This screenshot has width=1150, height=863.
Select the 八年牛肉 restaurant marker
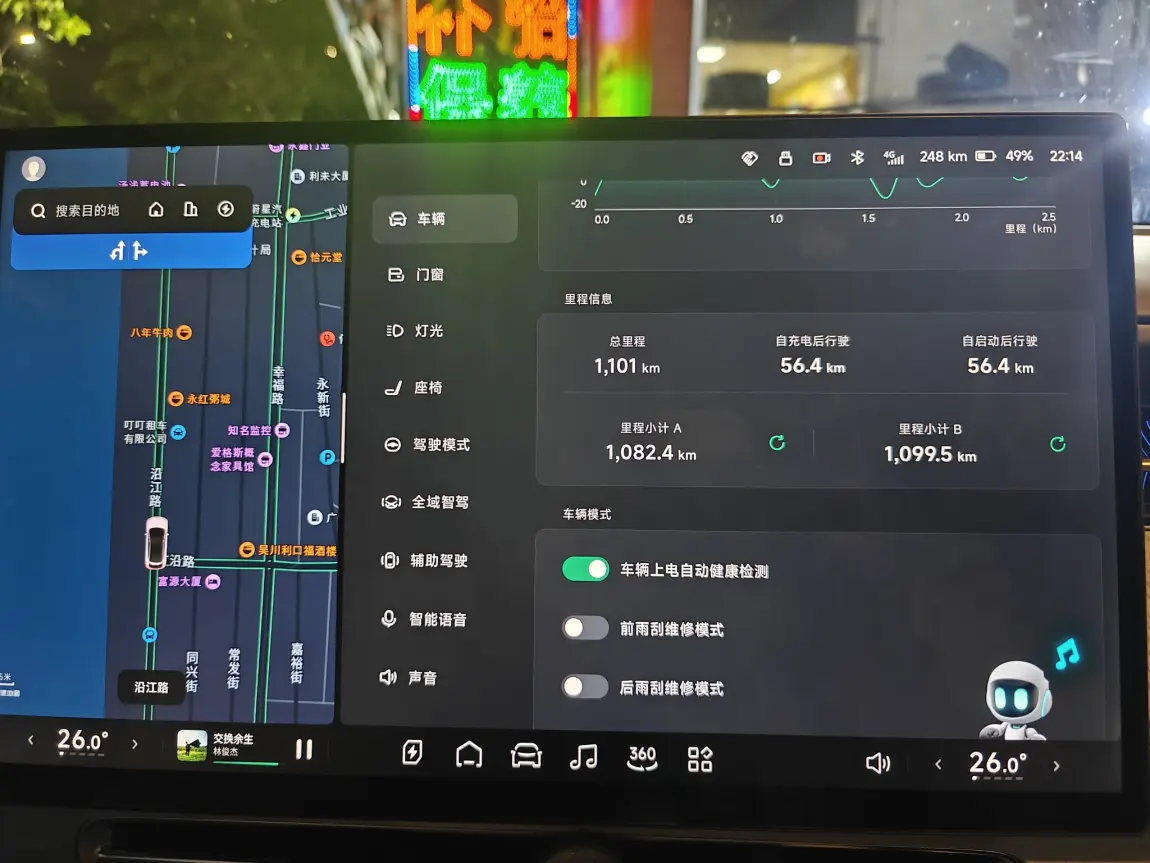coord(161,332)
